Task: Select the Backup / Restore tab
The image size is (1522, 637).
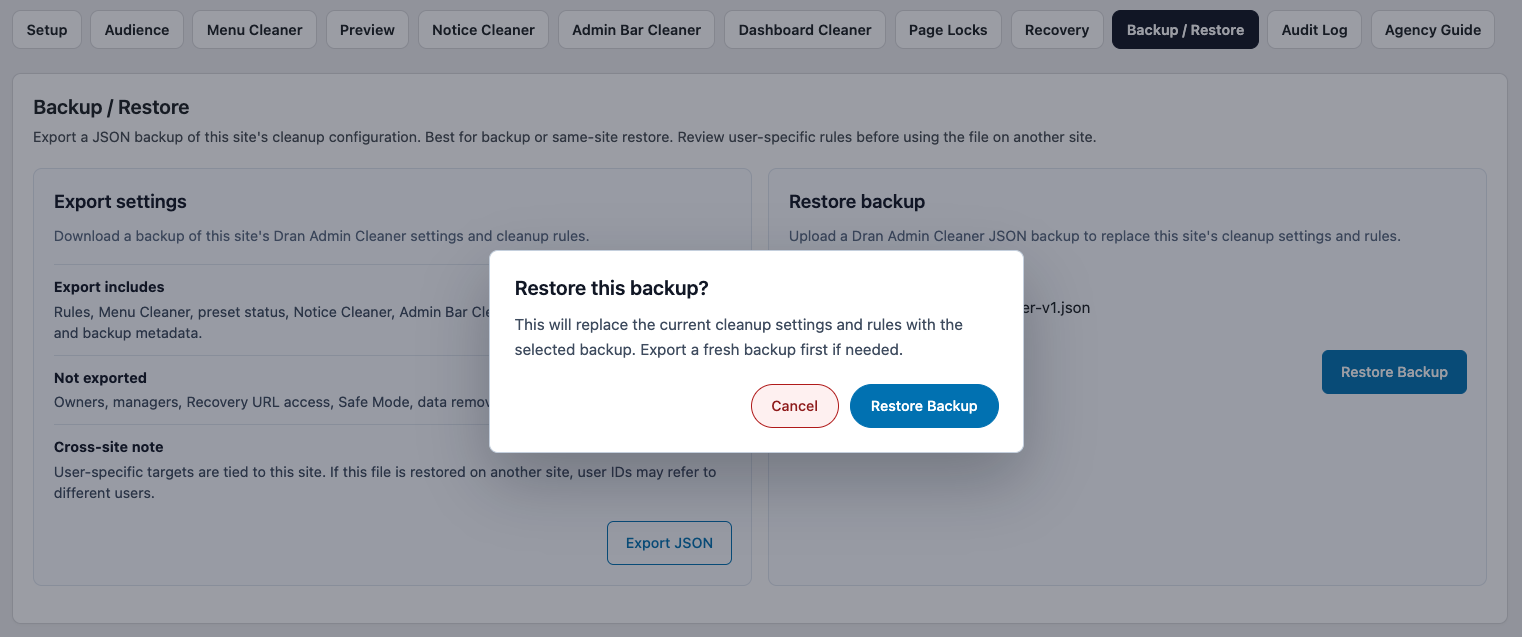Action: pos(1185,30)
